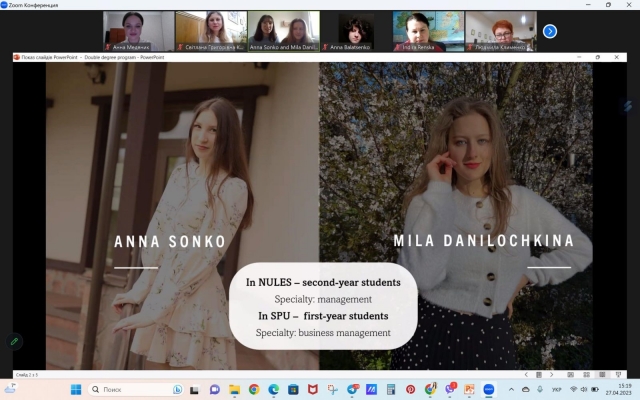Switch to Normal view in PowerPoint status bar
Image resolution: width=640 pixels, height=400 pixels.
571,374
